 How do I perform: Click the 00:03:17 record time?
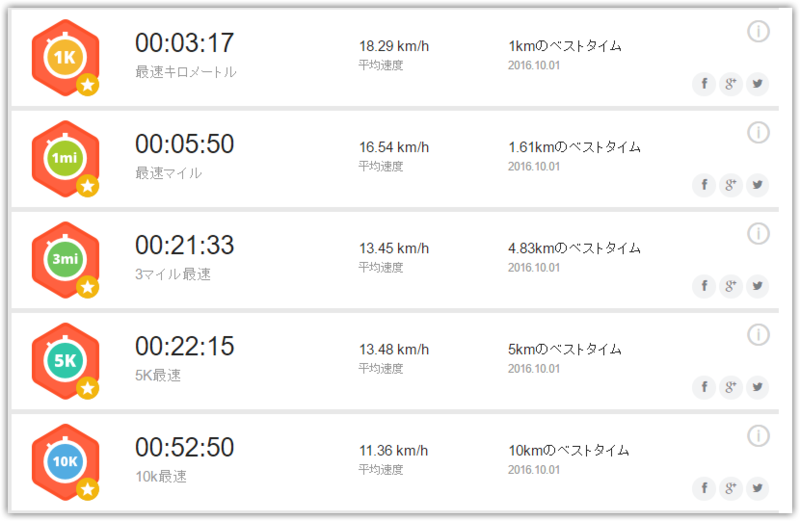click(185, 43)
